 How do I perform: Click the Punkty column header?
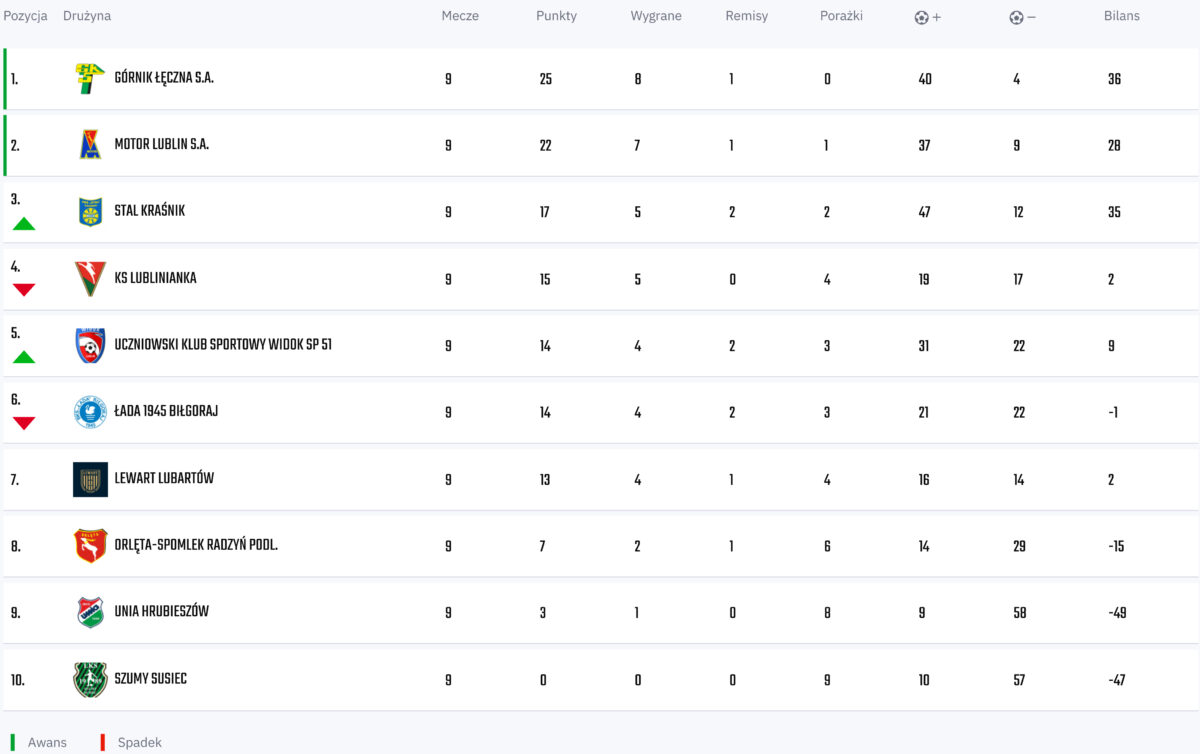click(x=556, y=16)
